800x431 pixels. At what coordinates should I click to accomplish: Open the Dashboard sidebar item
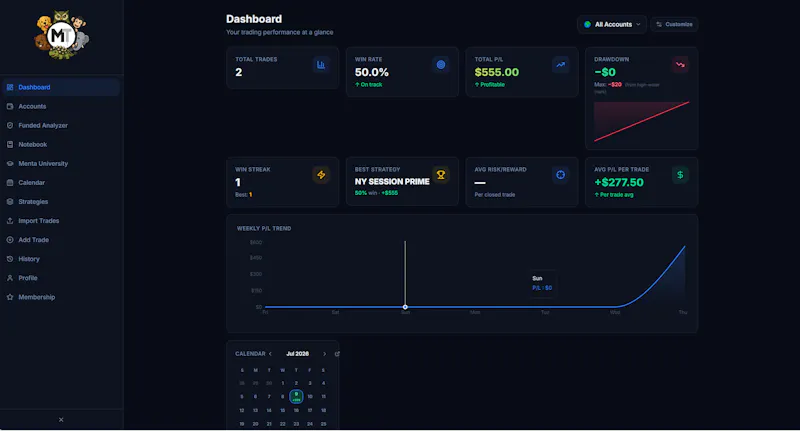point(61,87)
